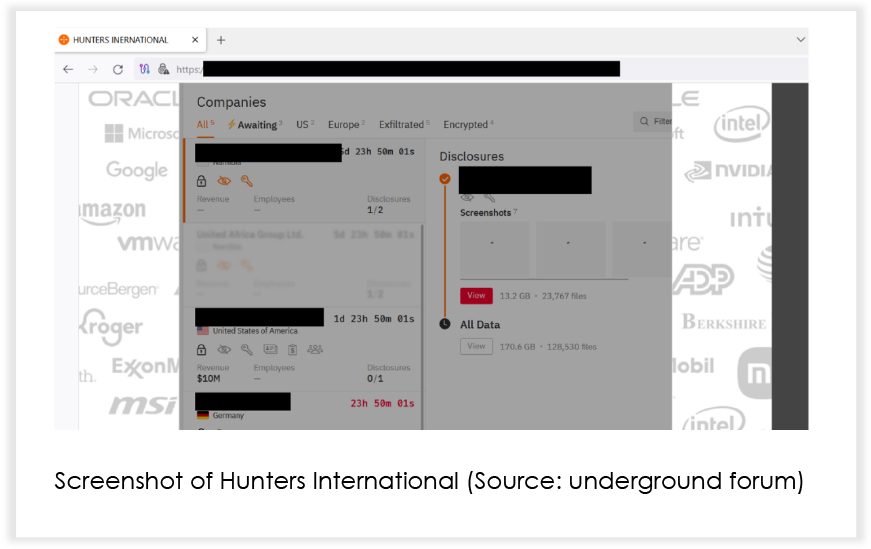Click the lock icon in the first company card

[x=202, y=181]
